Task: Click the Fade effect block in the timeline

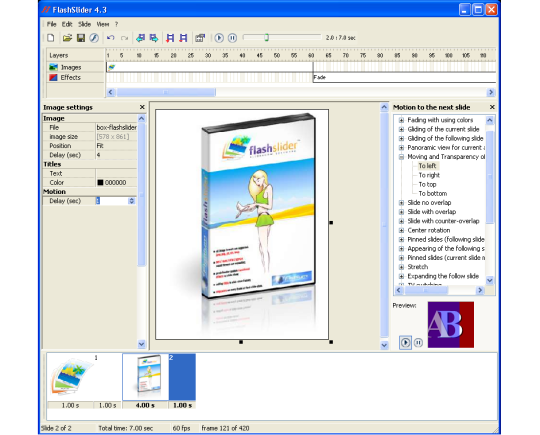Action: 404,77
